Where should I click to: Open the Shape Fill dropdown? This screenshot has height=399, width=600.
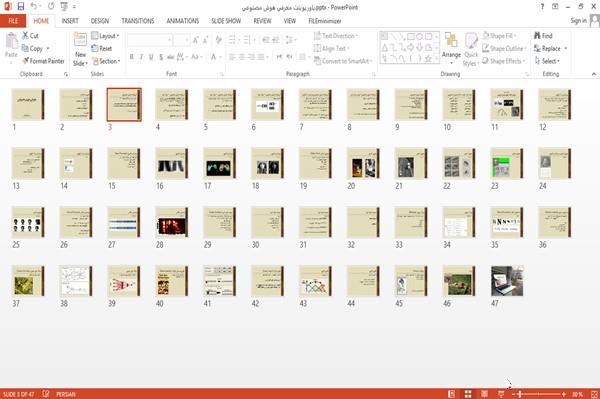tap(499, 36)
